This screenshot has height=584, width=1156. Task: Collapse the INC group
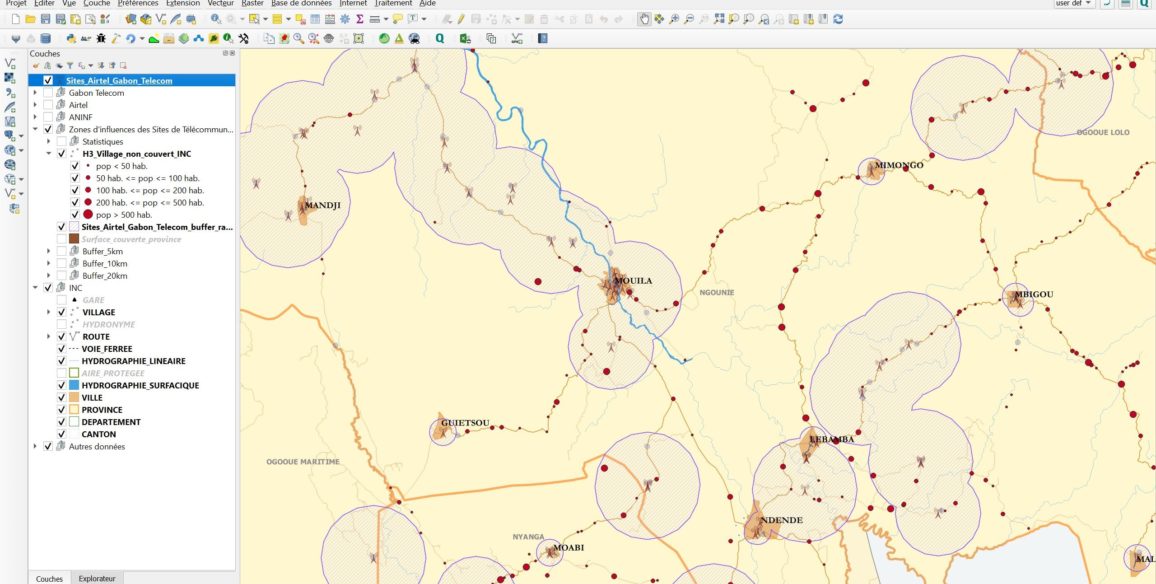point(35,288)
